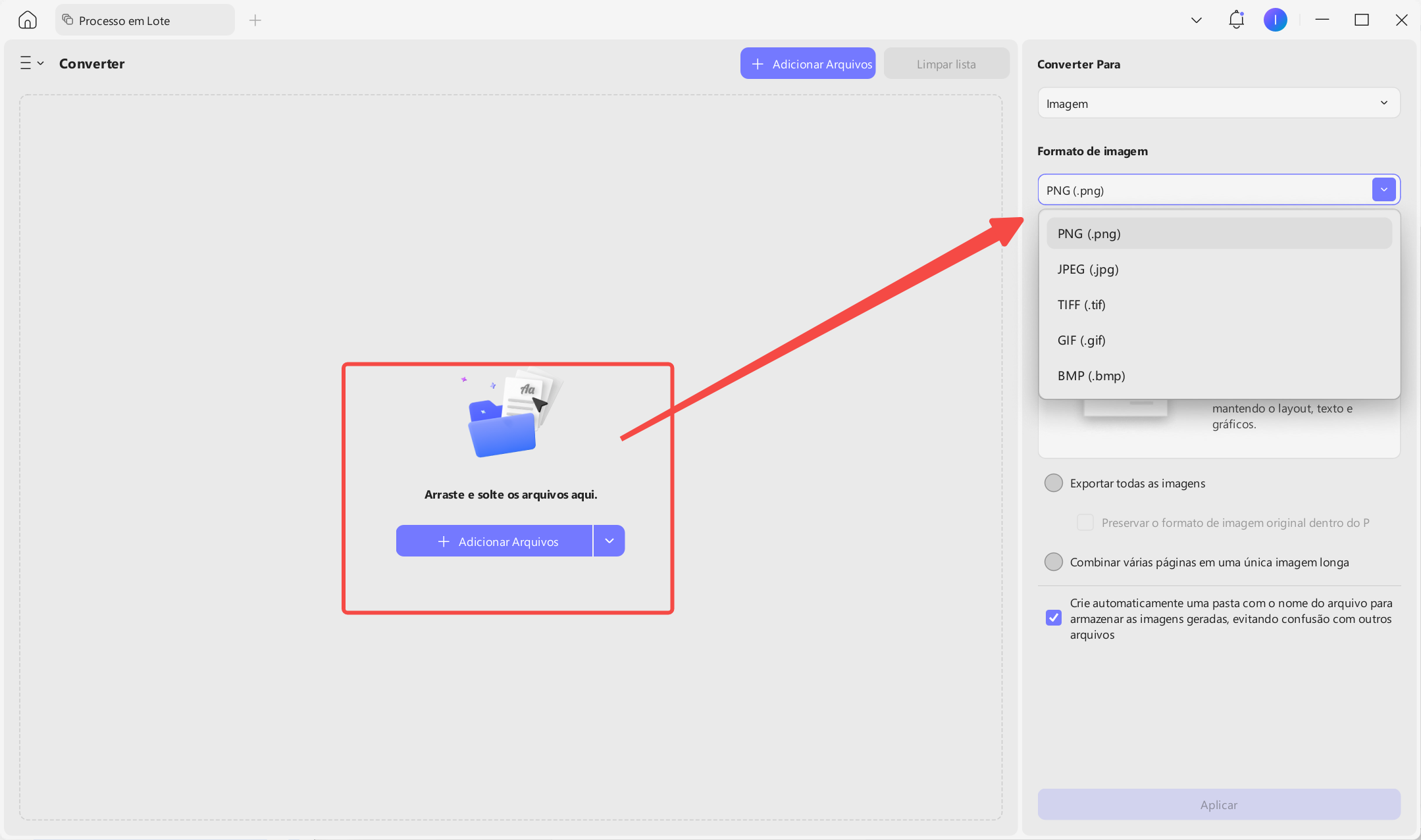
Task: Select JPEG (.jpg) option
Action: point(1219,269)
